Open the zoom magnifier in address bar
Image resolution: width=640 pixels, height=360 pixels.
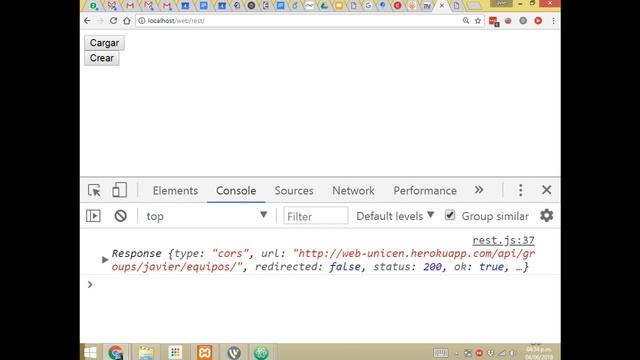tap(465, 20)
